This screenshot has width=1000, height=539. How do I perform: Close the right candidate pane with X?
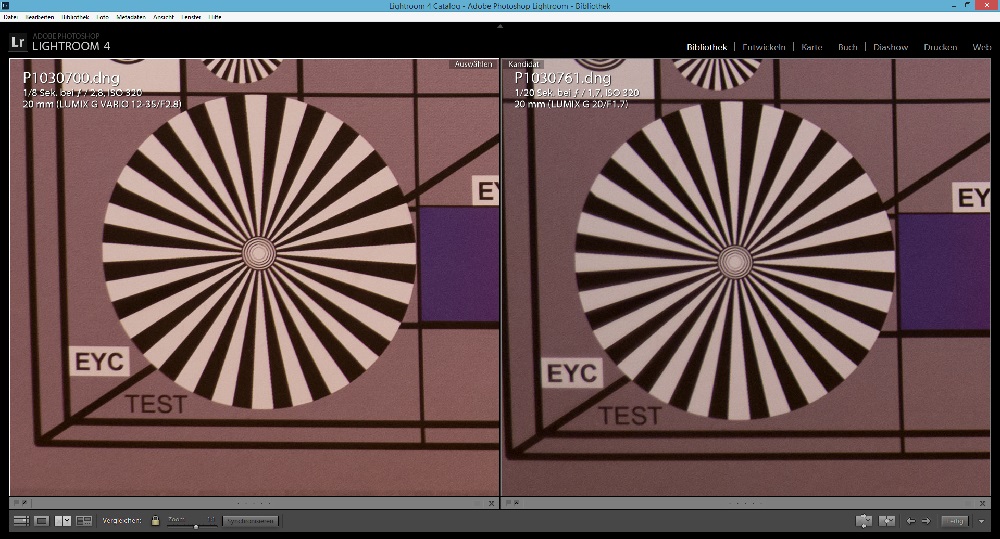coord(984,503)
